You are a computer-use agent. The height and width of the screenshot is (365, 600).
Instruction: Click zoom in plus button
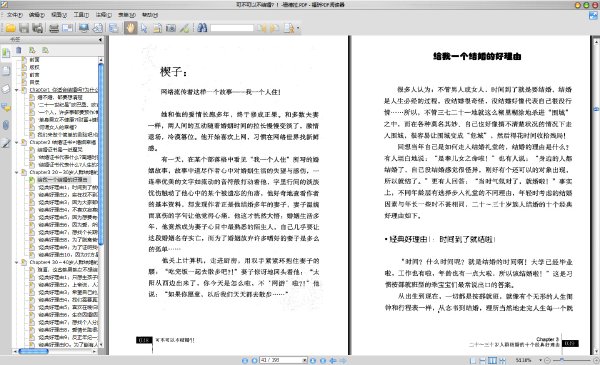(x=596, y=360)
